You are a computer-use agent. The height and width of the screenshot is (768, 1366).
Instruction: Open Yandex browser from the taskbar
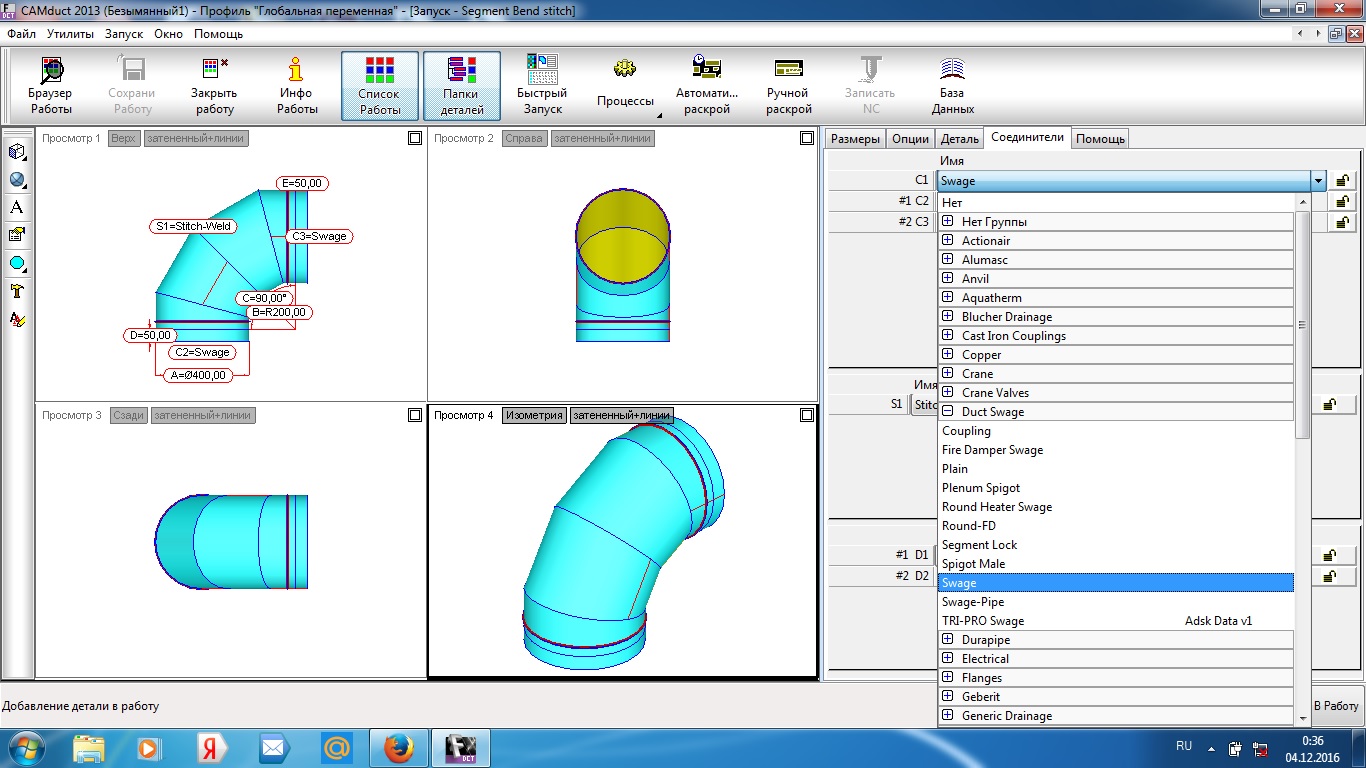click(x=210, y=748)
